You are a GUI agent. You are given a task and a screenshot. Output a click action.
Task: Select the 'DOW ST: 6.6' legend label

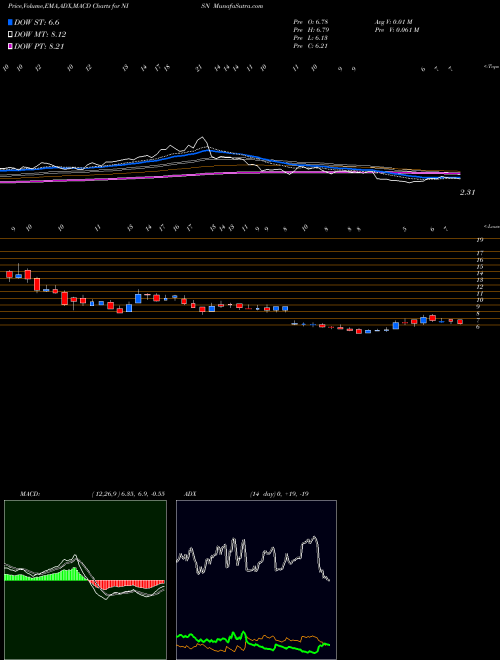(x=37, y=23)
